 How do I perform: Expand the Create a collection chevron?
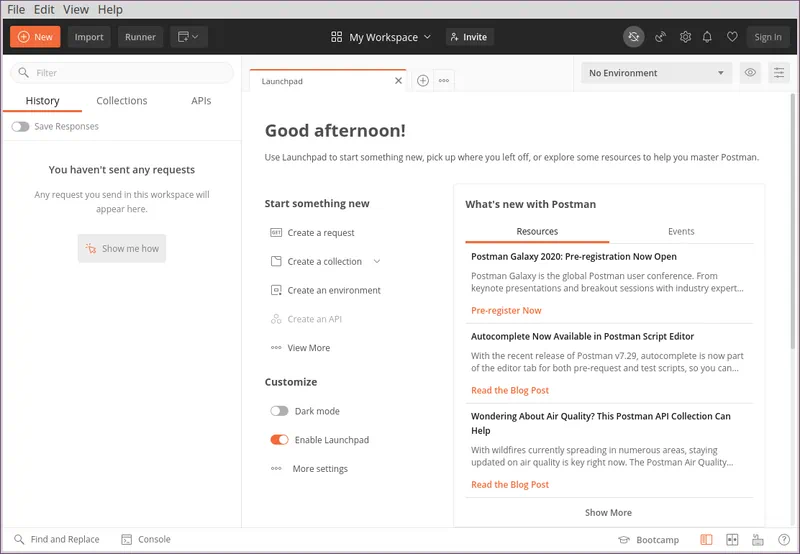(377, 261)
